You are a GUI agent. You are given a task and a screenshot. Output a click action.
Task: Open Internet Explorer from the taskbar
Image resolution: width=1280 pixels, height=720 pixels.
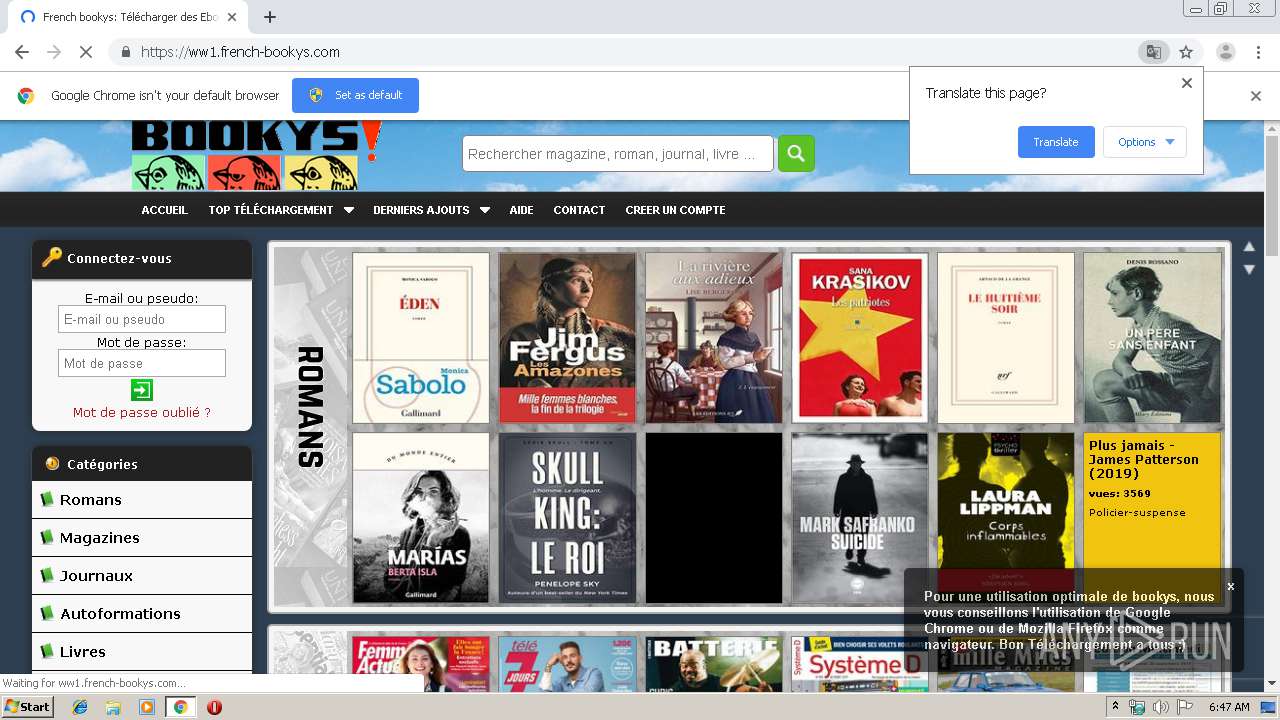(80, 707)
